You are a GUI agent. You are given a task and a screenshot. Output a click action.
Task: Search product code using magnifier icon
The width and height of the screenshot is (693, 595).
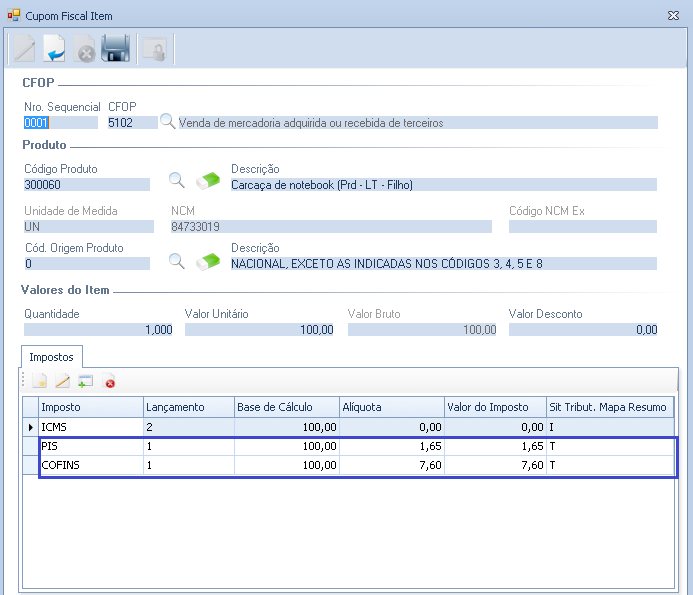click(x=176, y=181)
